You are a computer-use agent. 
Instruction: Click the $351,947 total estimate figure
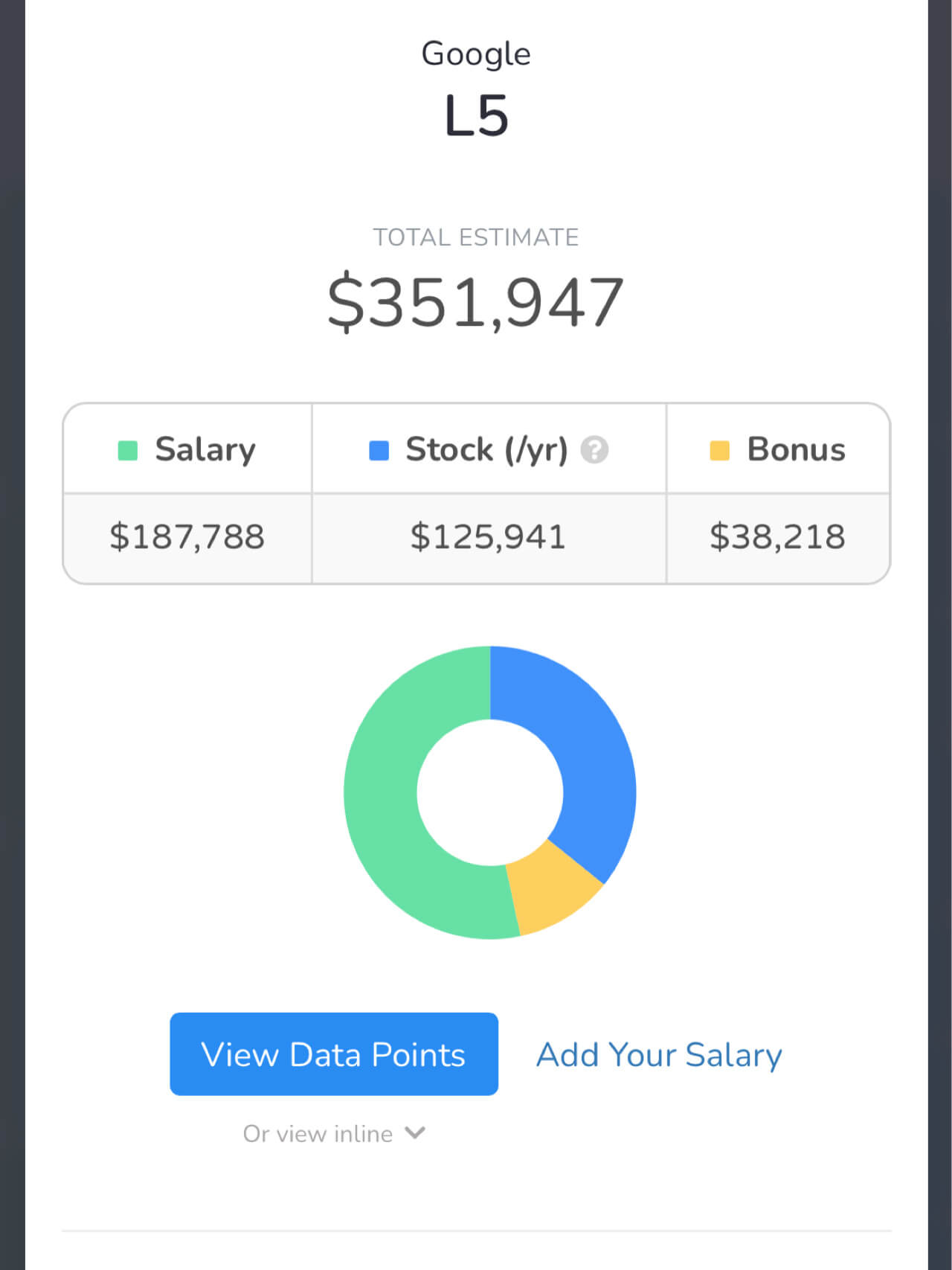click(476, 302)
